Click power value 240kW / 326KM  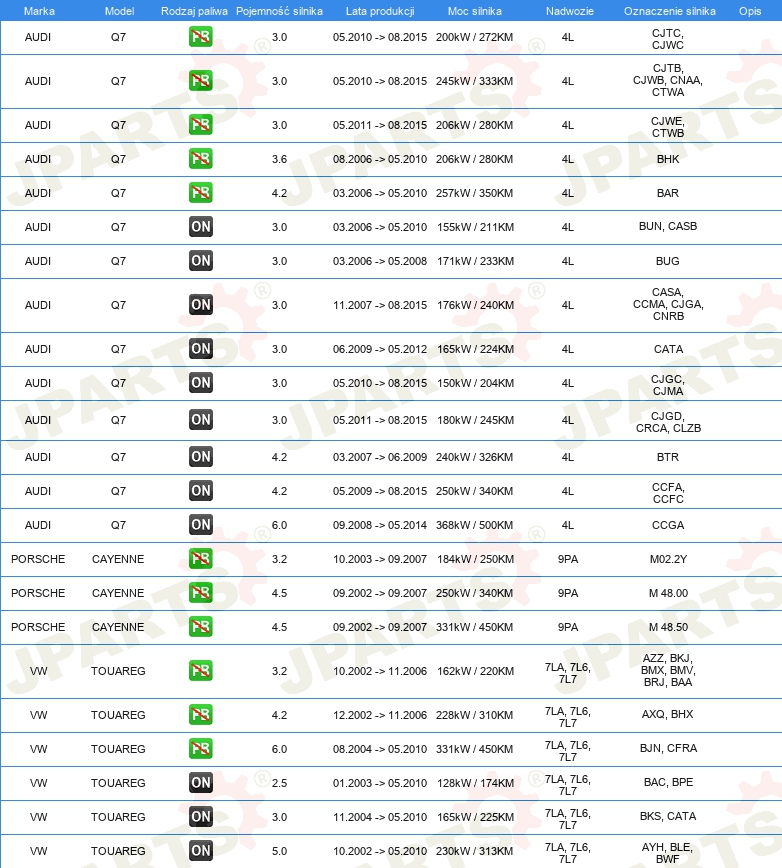pos(474,457)
